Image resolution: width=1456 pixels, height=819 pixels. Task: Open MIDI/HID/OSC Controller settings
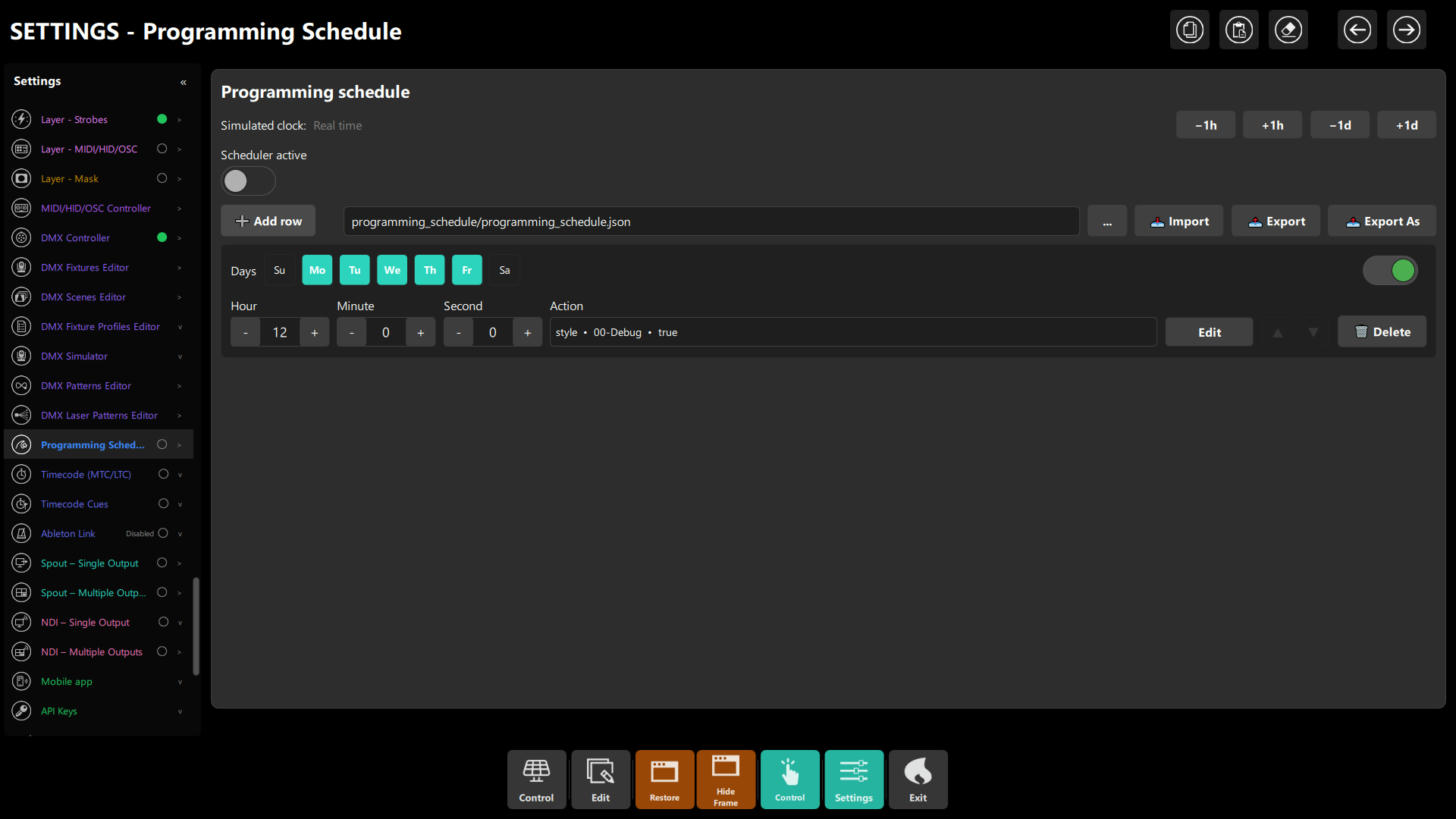[96, 208]
